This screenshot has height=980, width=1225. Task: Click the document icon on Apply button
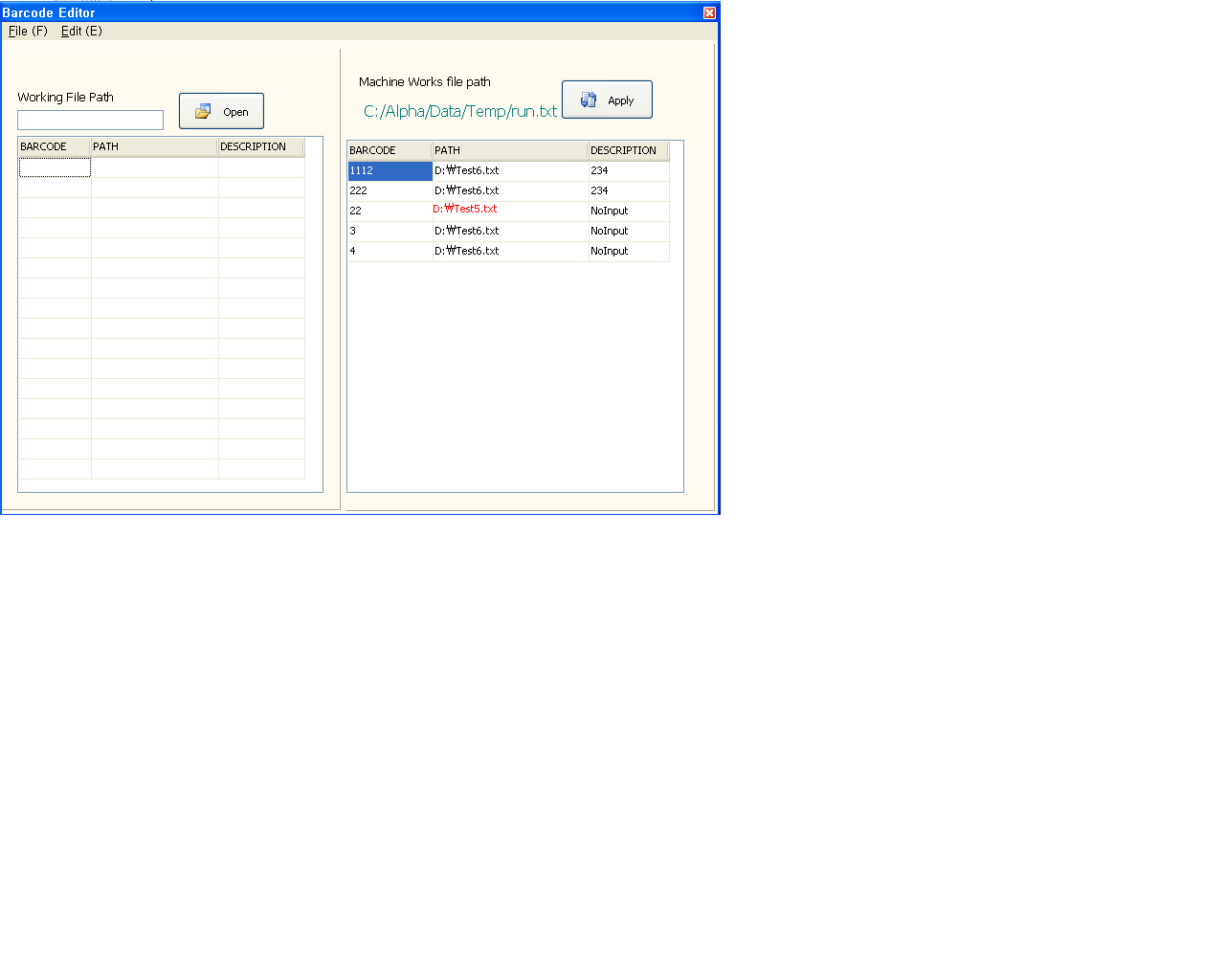click(589, 100)
